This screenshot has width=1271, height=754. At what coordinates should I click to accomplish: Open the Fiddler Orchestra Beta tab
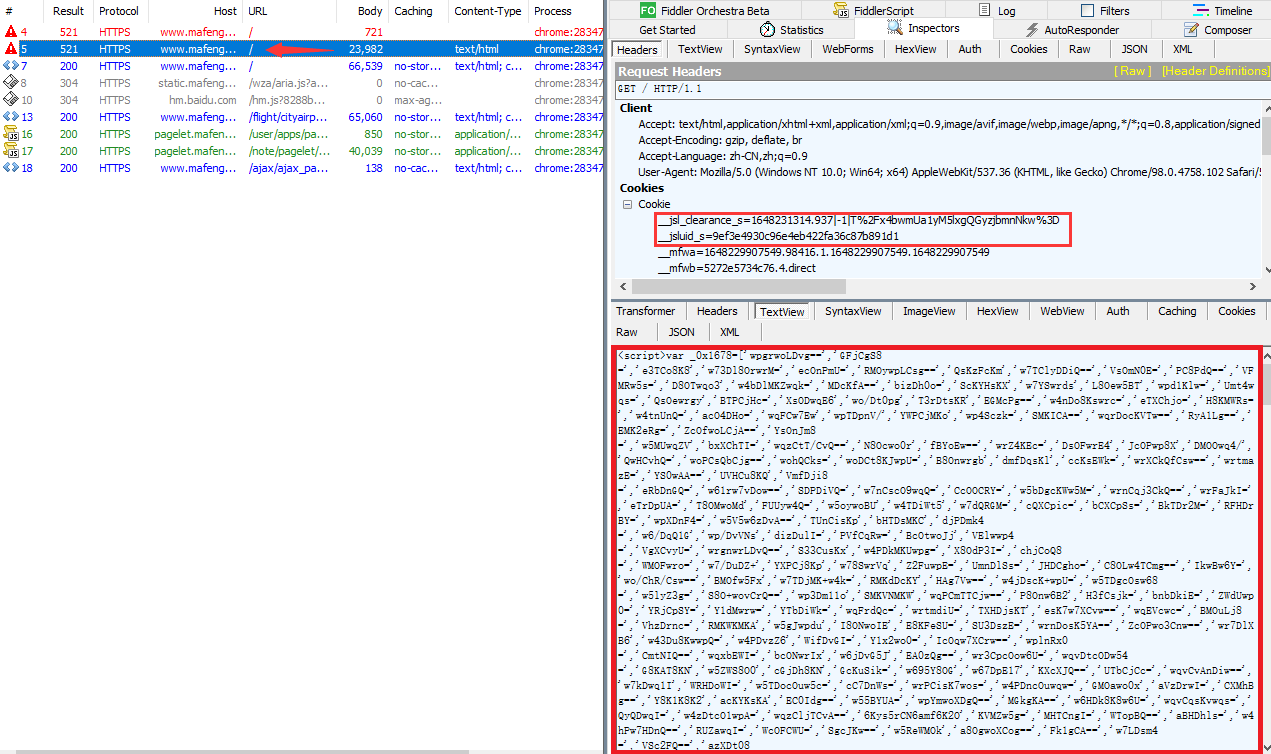click(704, 11)
